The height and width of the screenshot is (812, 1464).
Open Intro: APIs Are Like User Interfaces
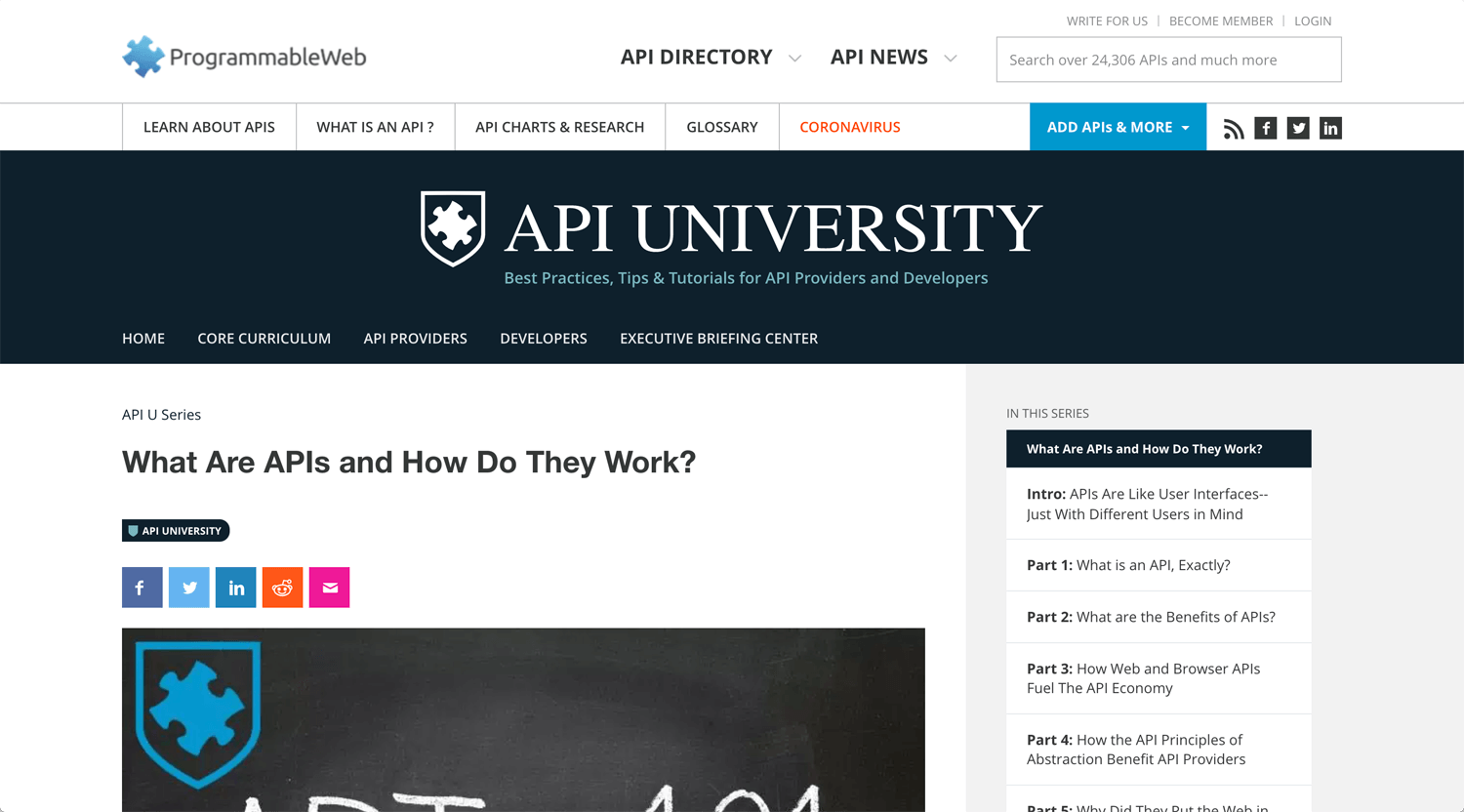click(x=1159, y=504)
